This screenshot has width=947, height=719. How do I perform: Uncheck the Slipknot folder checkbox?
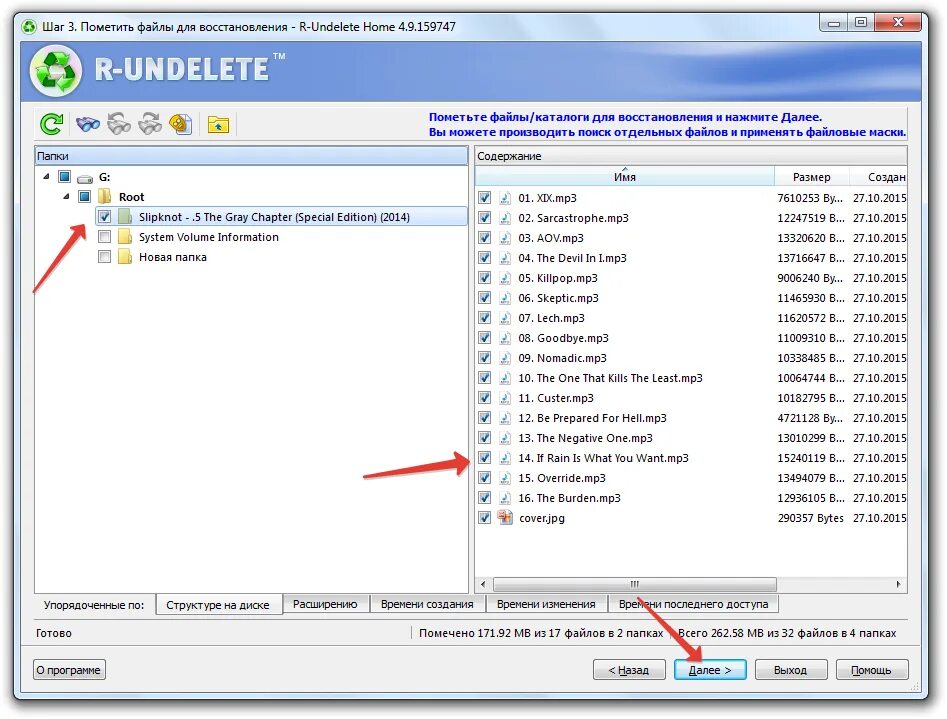click(x=104, y=216)
